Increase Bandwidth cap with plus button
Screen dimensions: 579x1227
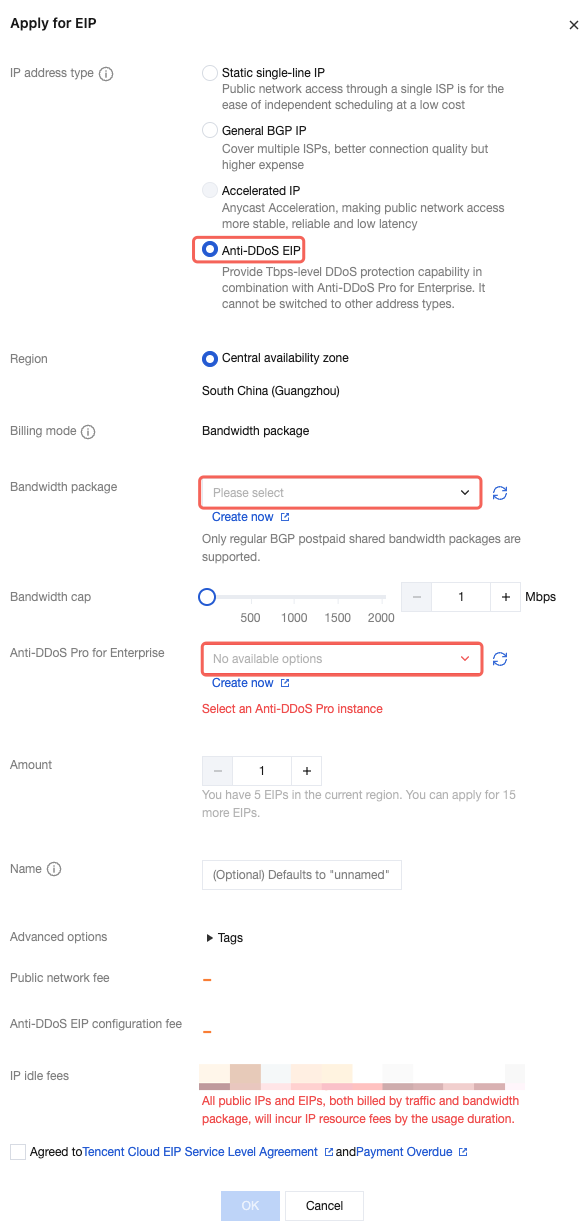point(506,597)
